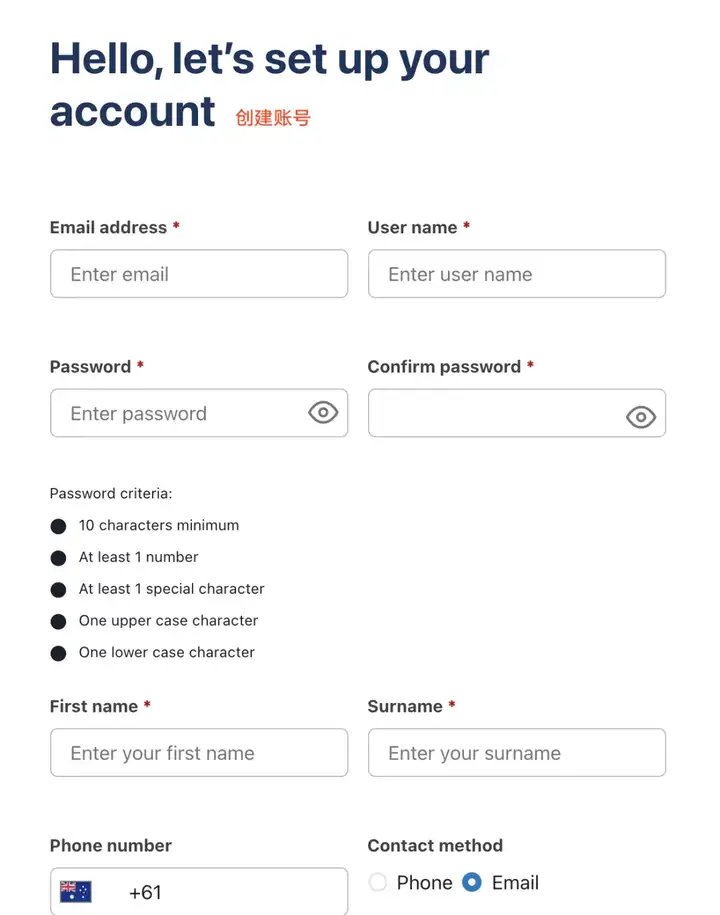Click the Enter your surname field
Viewport: 720px width, 915px height.
516,752
